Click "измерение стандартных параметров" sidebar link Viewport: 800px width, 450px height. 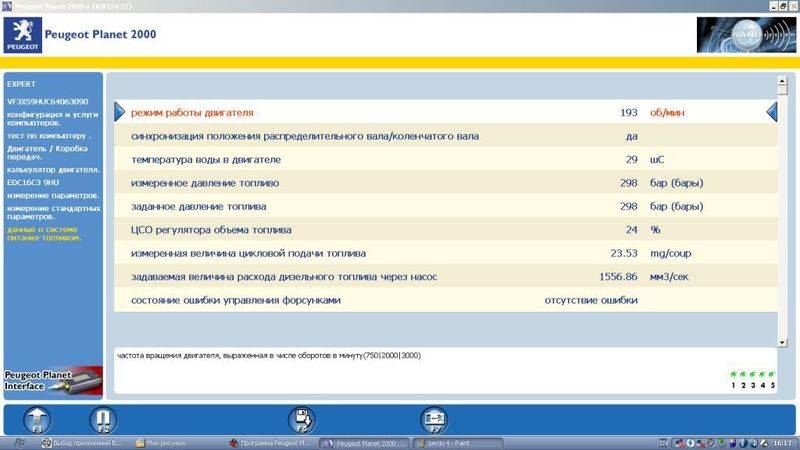pyautogui.click(x=52, y=211)
